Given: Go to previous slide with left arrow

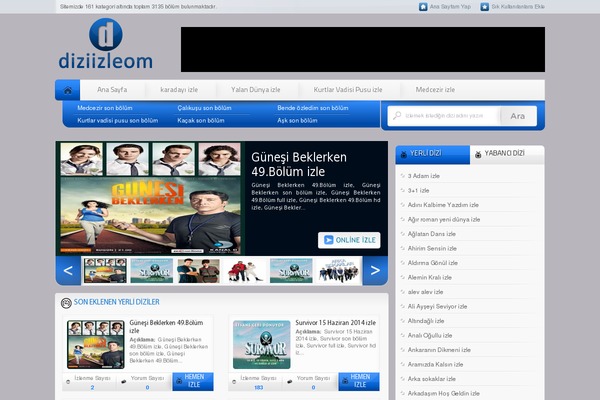Looking at the screenshot, I should 68,271.
